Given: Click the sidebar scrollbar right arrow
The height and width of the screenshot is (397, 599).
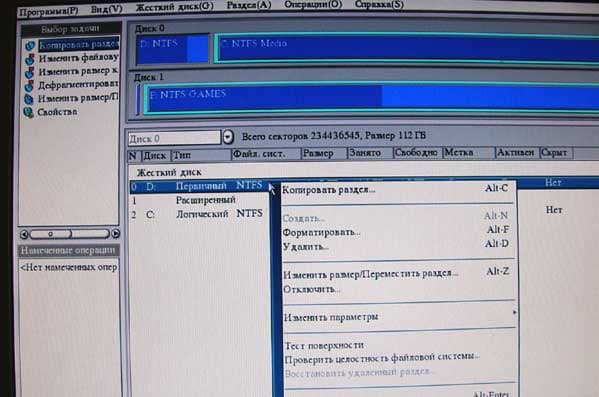Looking at the screenshot, I should click(115, 233).
